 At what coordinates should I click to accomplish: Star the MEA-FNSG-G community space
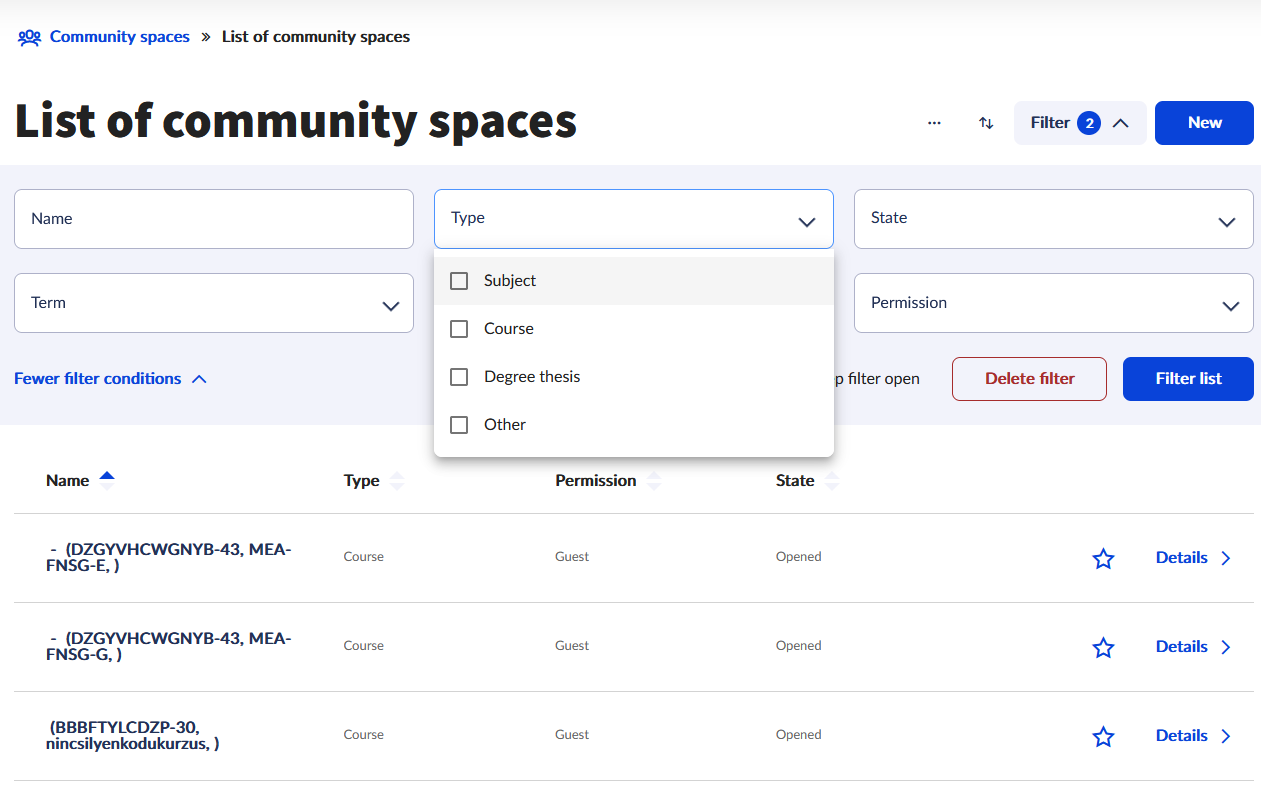(1103, 647)
